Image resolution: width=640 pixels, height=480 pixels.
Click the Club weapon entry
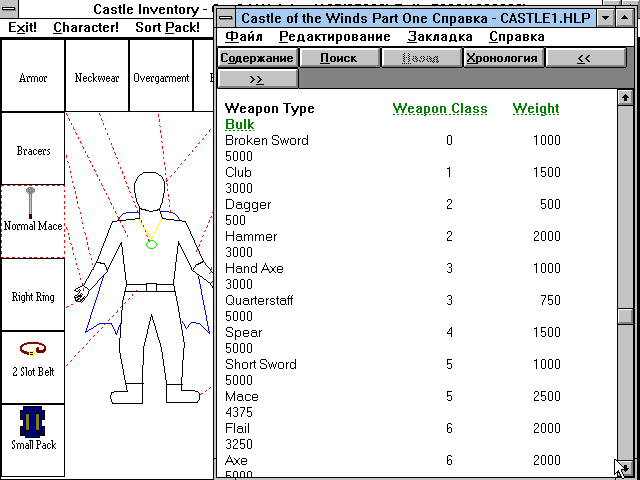click(x=238, y=172)
